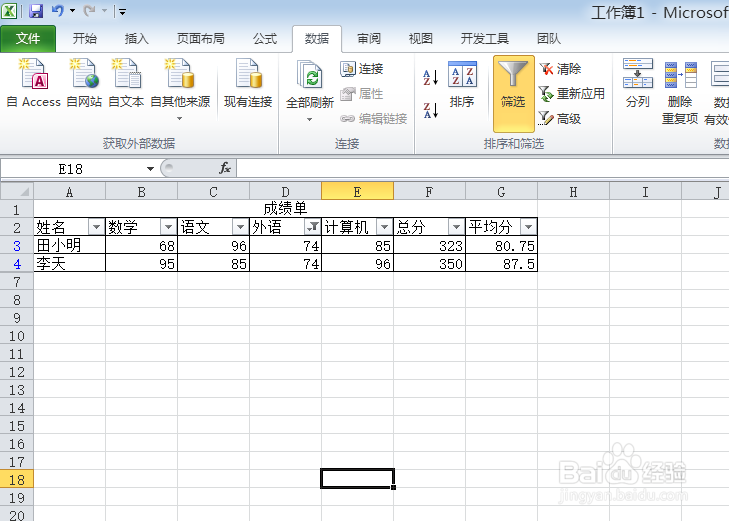The height and width of the screenshot is (521, 729).
Task: Open Existing Connections (现有连接)
Action: 248,83
